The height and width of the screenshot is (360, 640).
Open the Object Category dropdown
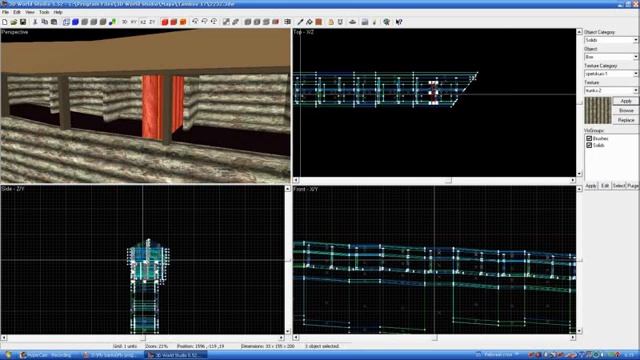[611, 40]
